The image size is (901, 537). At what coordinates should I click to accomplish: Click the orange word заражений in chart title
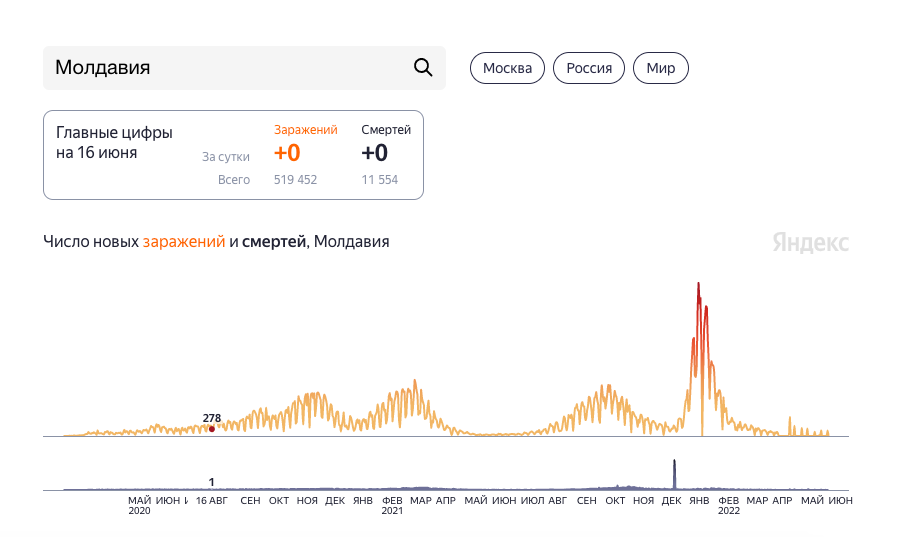pos(184,242)
